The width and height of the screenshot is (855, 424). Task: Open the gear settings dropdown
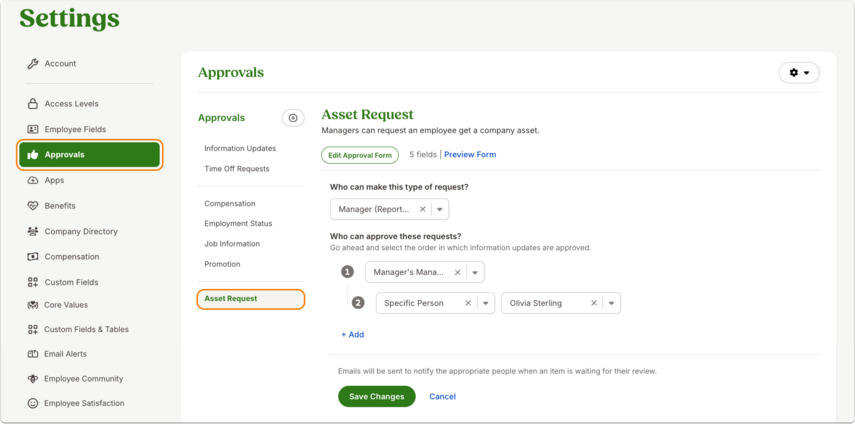799,72
